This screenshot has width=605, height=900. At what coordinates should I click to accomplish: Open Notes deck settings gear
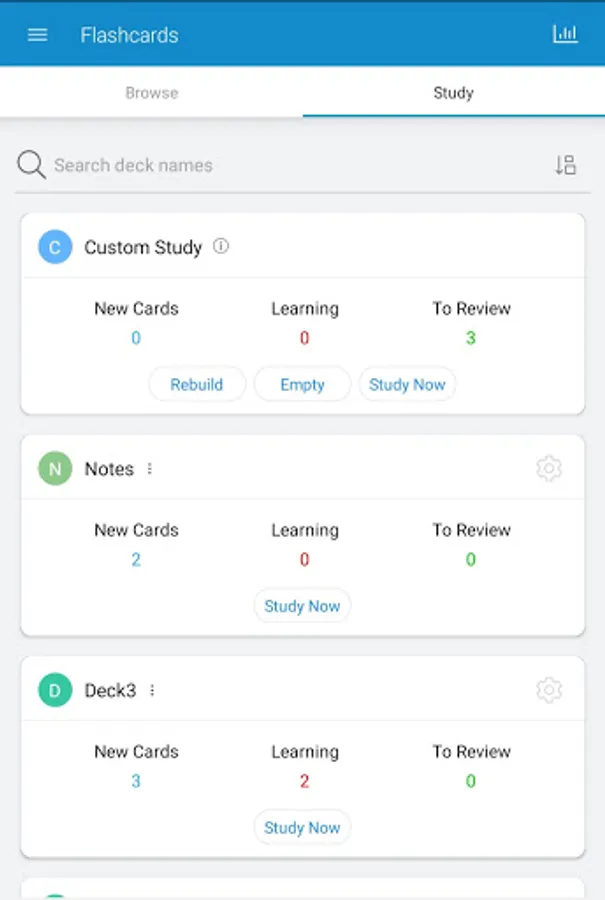(x=549, y=468)
